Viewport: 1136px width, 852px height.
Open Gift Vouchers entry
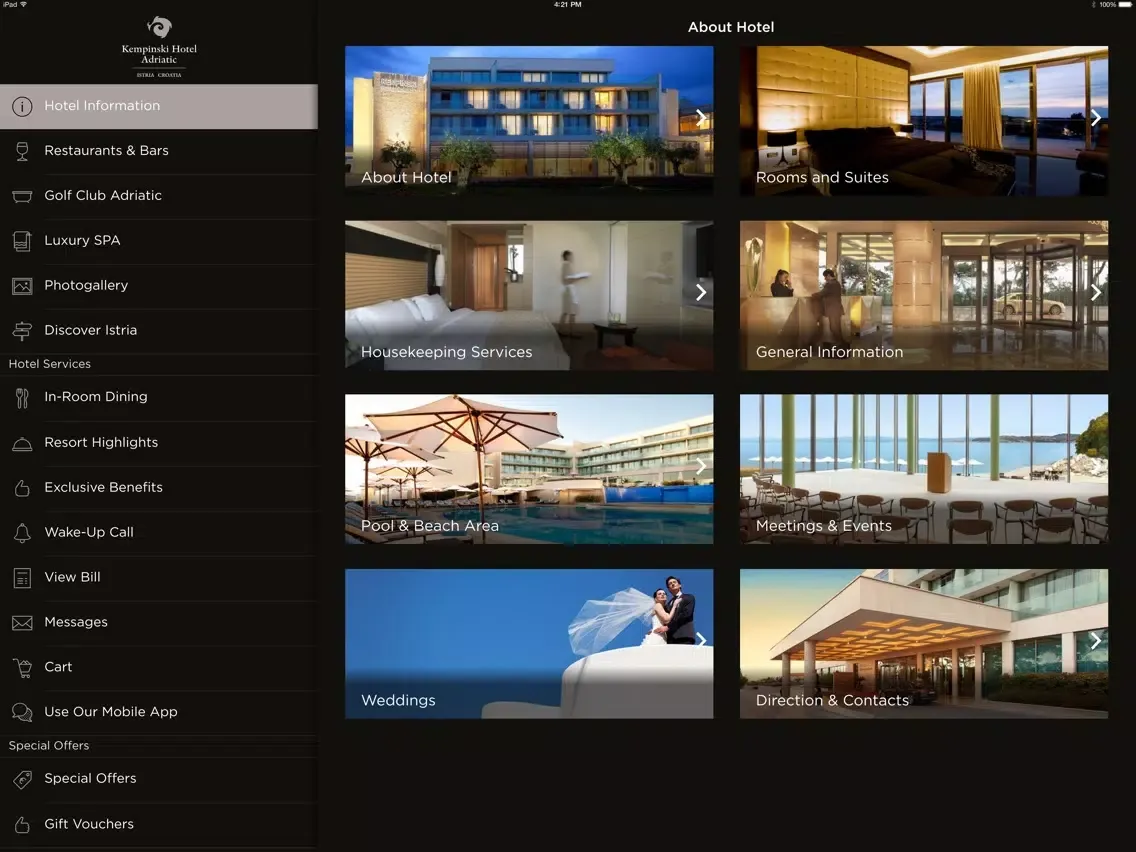(x=159, y=825)
